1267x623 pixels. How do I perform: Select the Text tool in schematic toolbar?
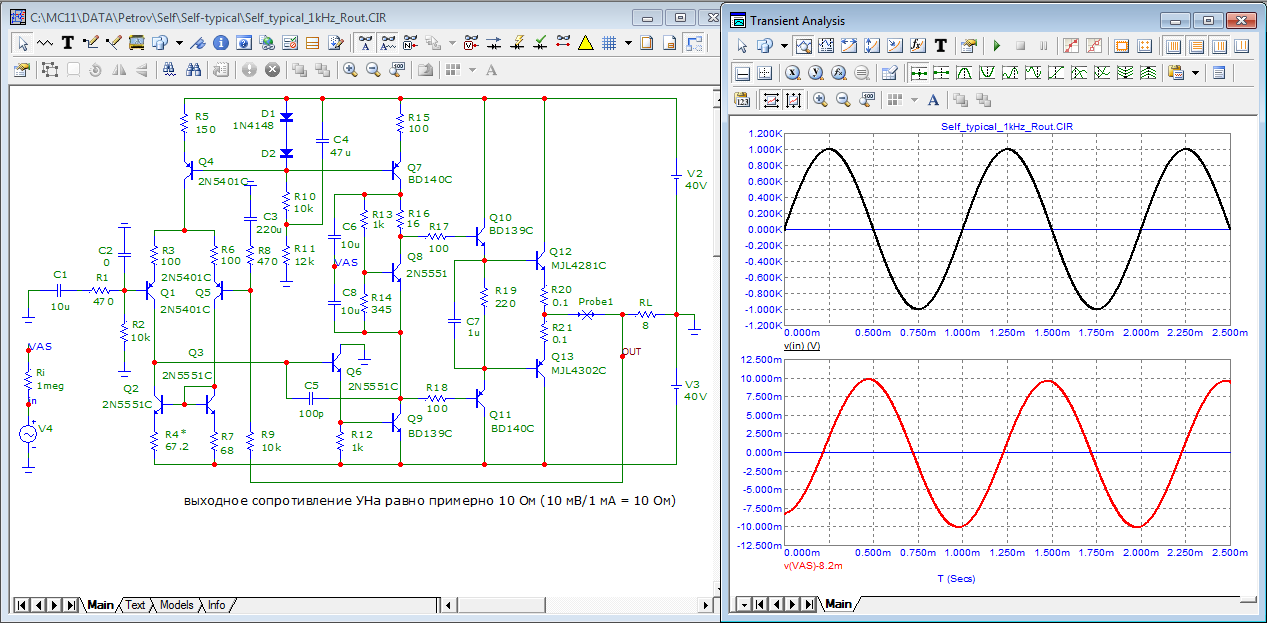[68, 43]
